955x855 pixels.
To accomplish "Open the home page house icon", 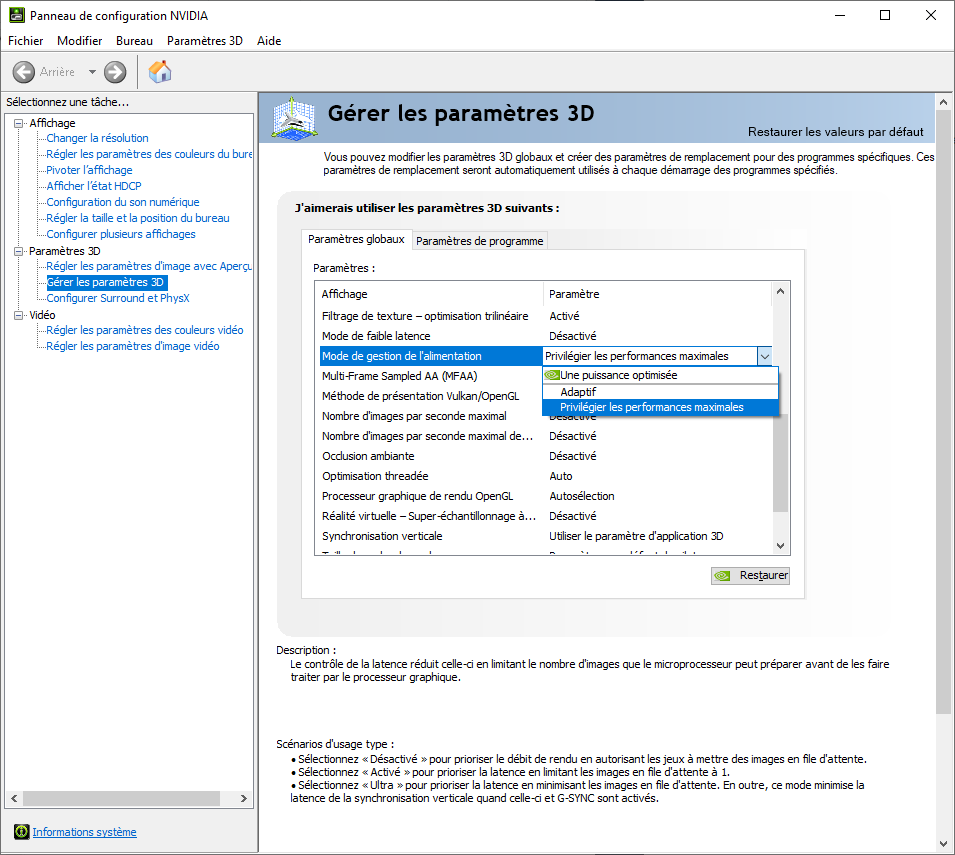I will coord(160,72).
